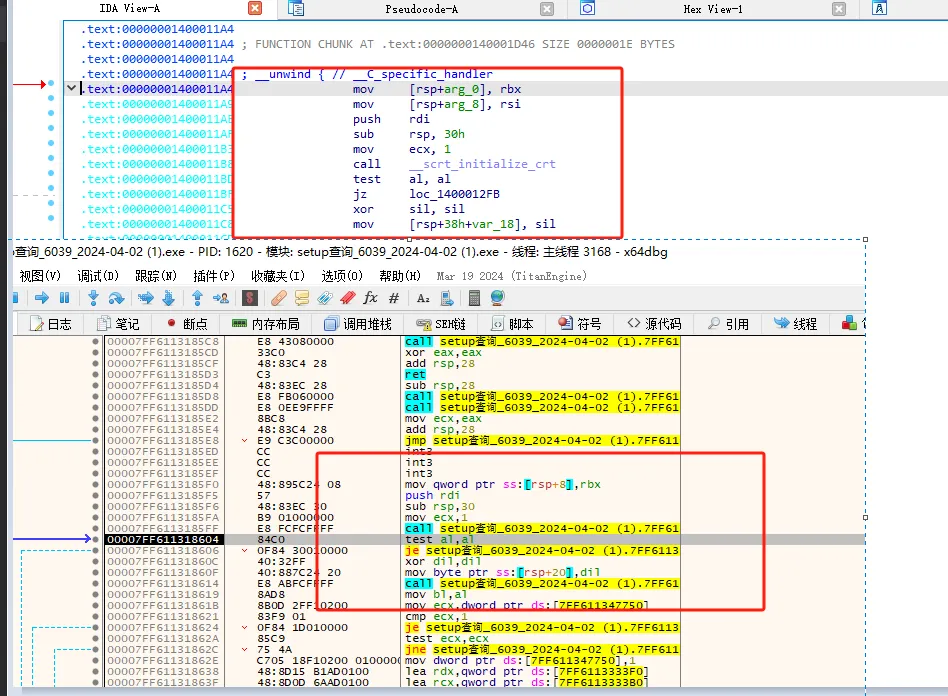Viewport: 948px width, 696px height.
Task: Collapse the function at IDA's highlighted line
Action: click(71, 88)
